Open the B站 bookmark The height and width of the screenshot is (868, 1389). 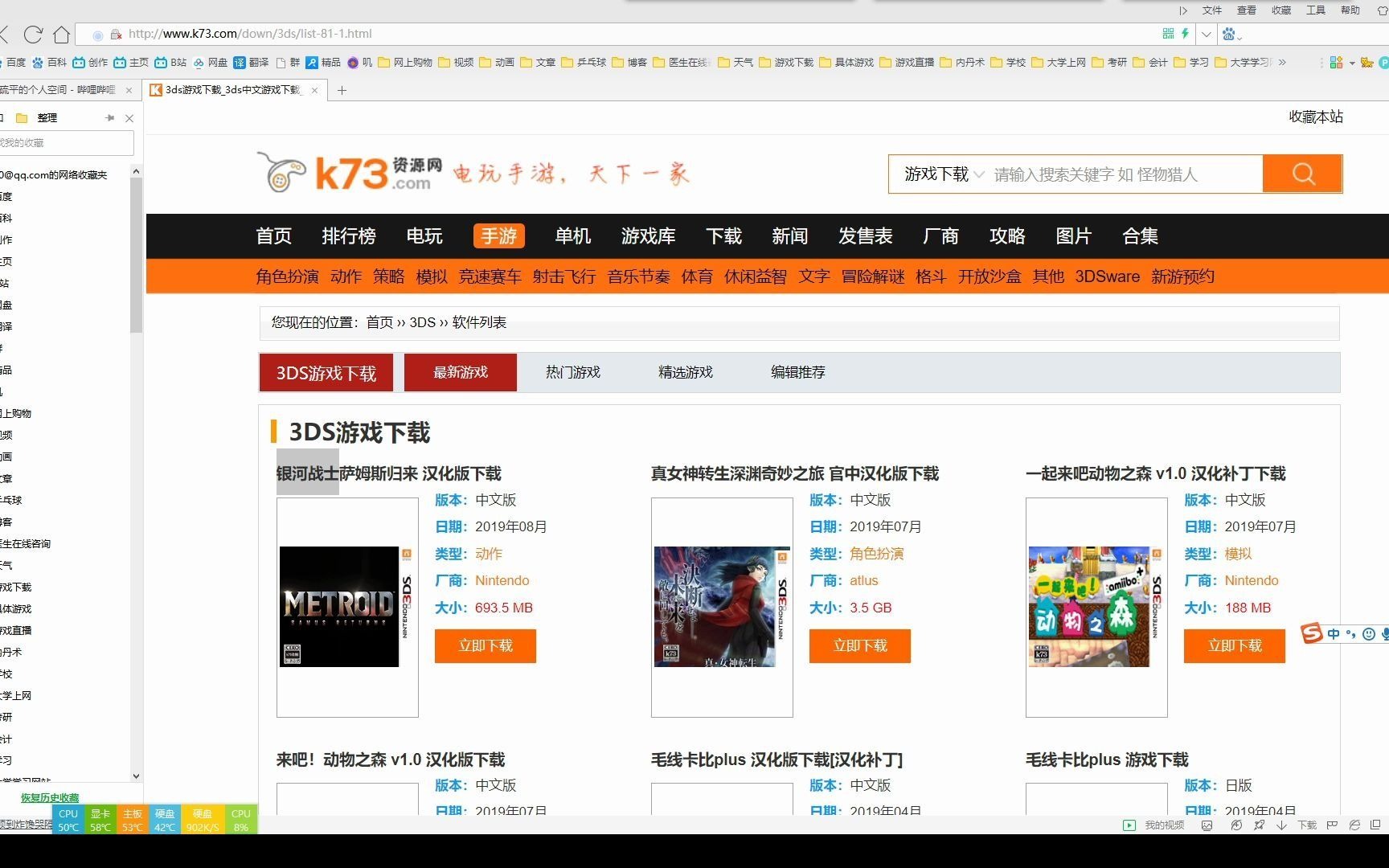click(170, 62)
